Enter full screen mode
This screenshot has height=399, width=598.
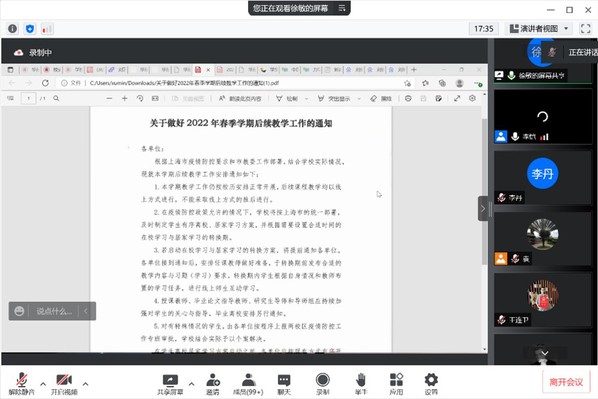click(x=585, y=29)
